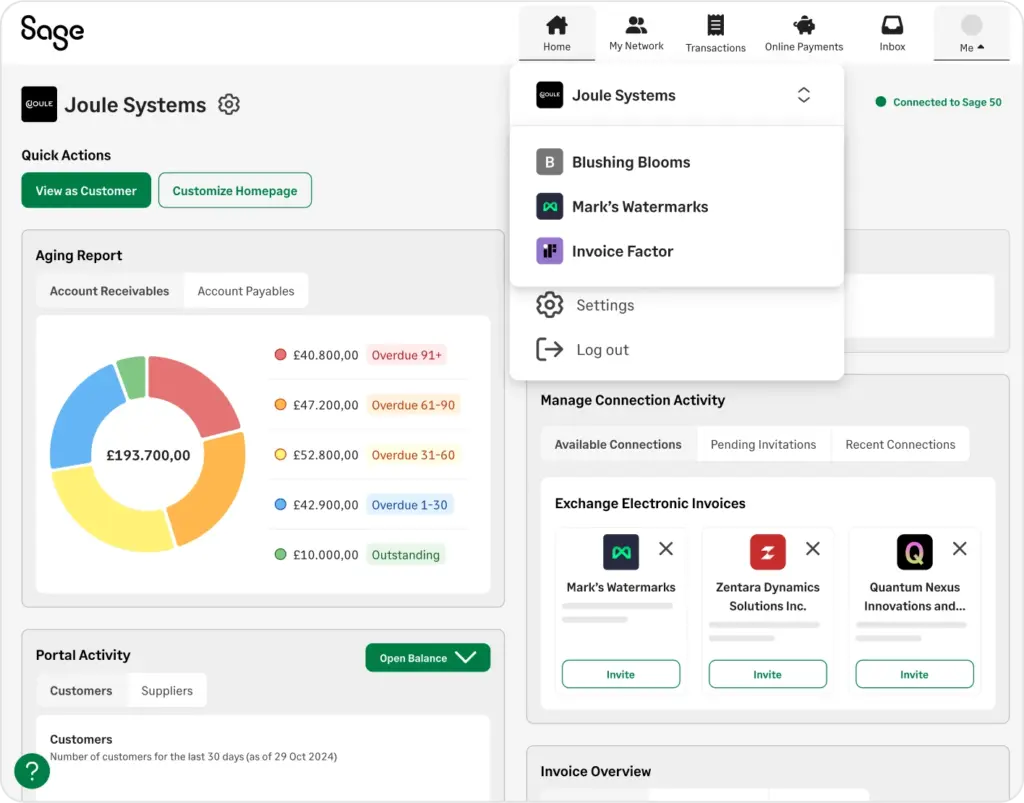
Task: Open the Transactions receipt icon
Action: (715, 26)
